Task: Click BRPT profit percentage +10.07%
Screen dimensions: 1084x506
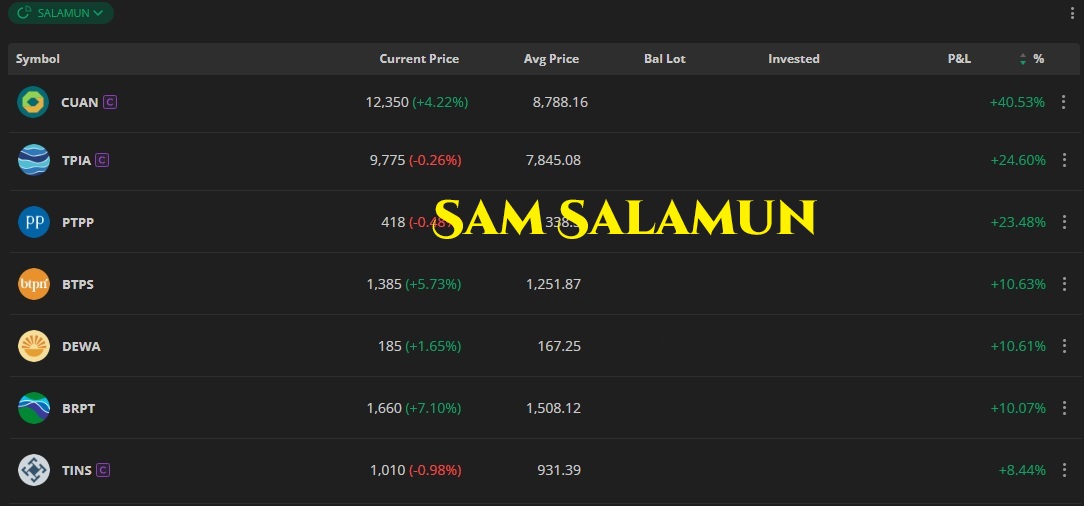Action: click(1018, 408)
